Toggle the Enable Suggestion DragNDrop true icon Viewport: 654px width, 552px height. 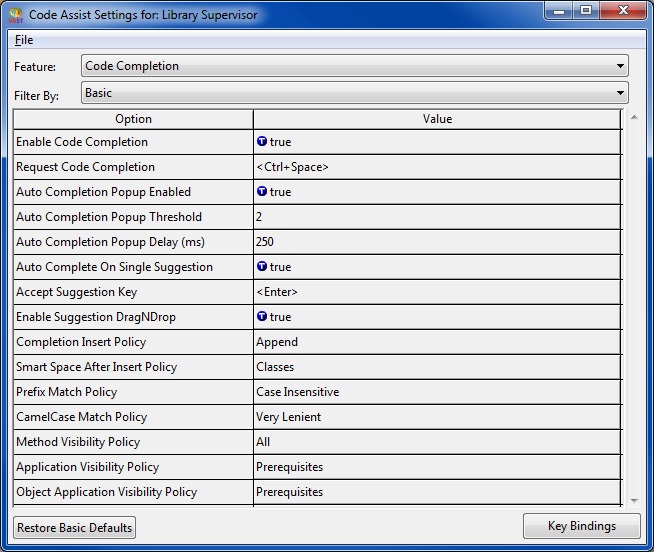click(262, 317)
